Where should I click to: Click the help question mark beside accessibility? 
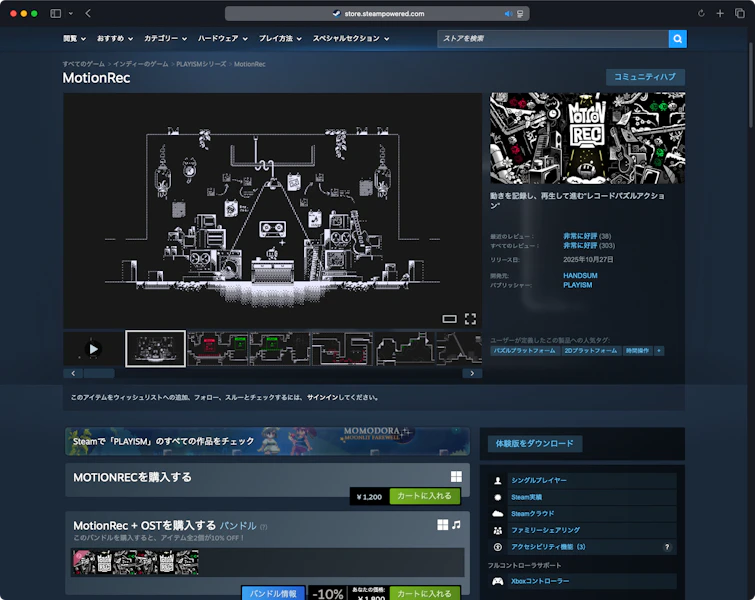[x=667, y=547]
